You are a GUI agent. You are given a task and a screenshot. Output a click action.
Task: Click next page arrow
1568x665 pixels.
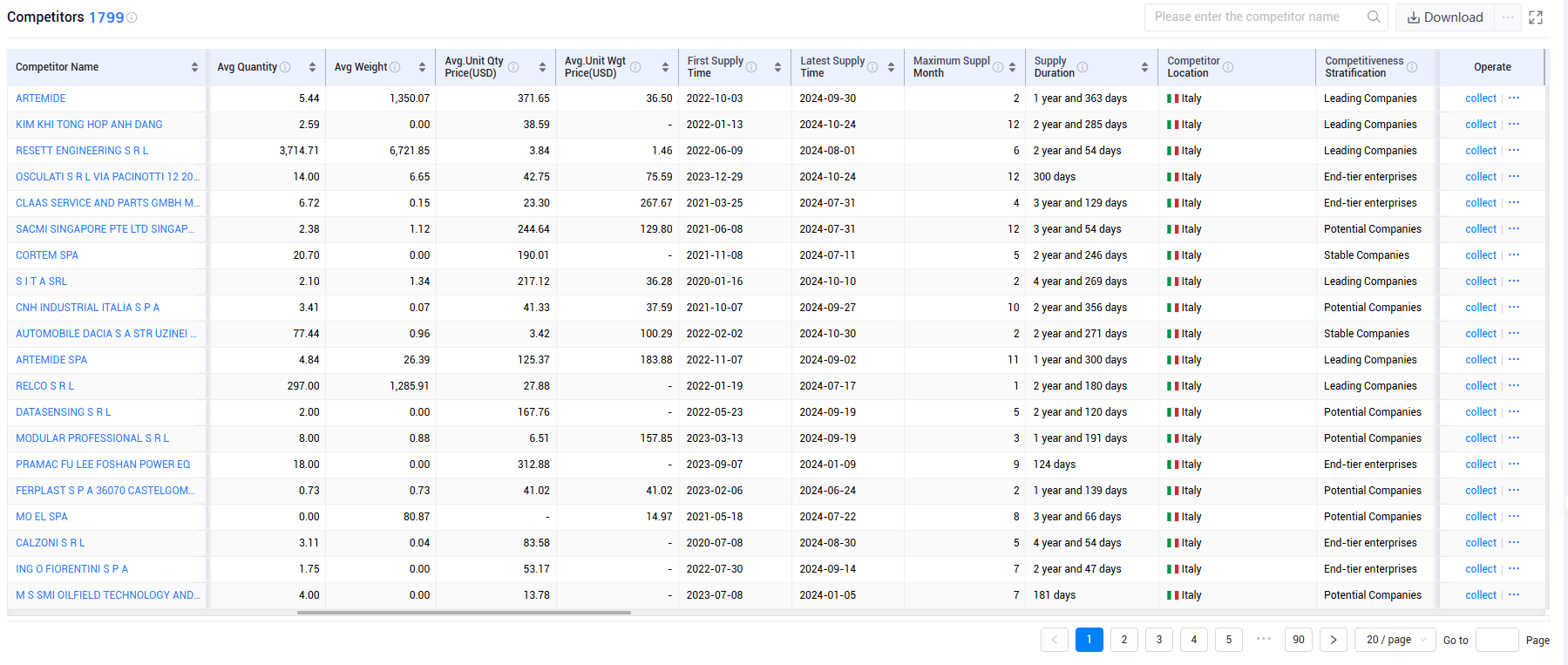[x=1334, y=640]
